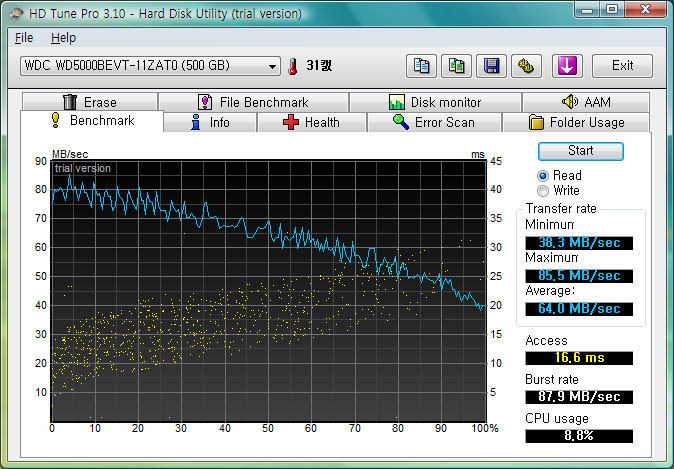The height and width of the screenshot is (469, 674).
Task: Switch to the Error Scan tab
Action: click(433, 122)
